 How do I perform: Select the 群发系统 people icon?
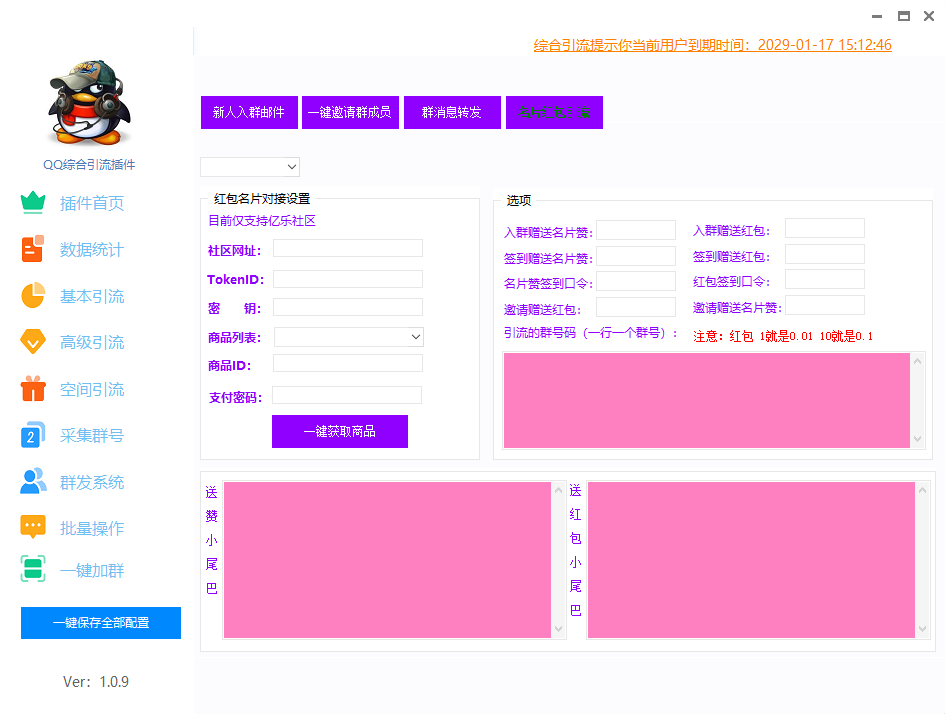point(33,482)
